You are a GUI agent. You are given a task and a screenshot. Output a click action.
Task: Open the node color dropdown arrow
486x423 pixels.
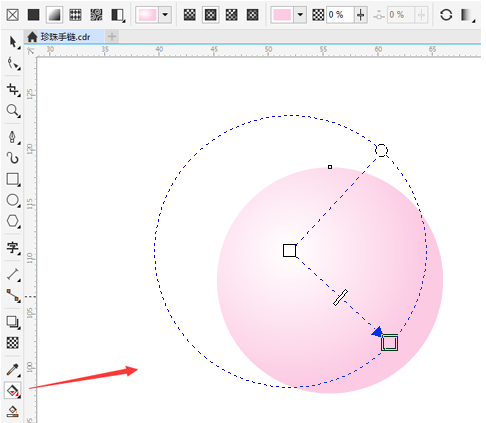click(300, 15)
